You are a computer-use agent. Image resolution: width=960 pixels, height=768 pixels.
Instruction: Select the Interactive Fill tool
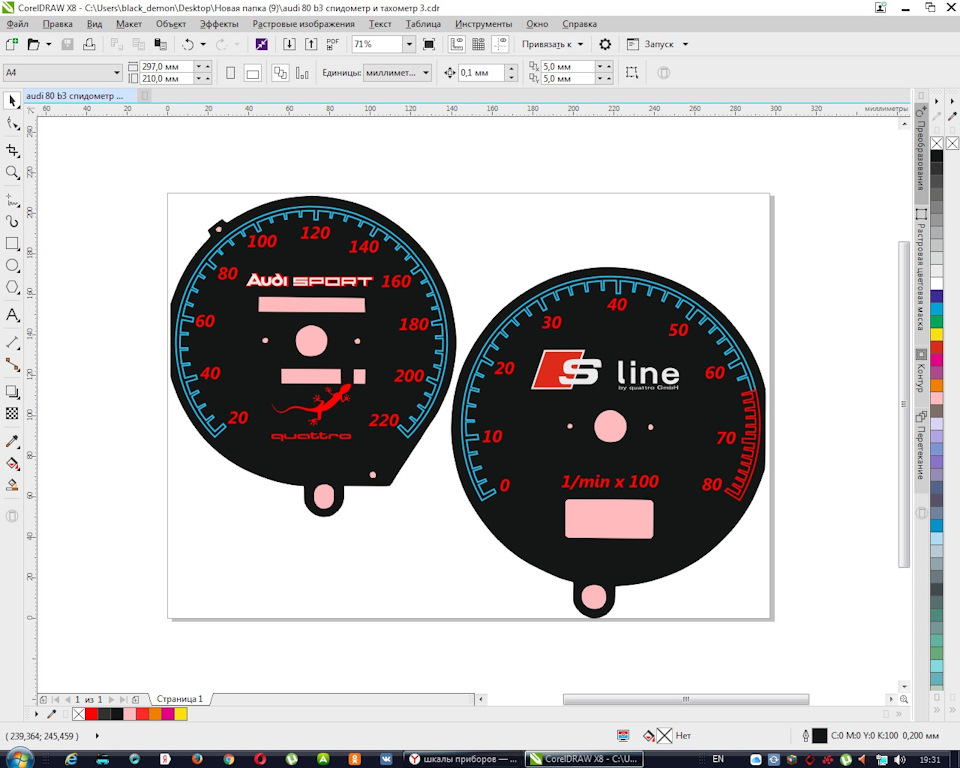point(12,464)
